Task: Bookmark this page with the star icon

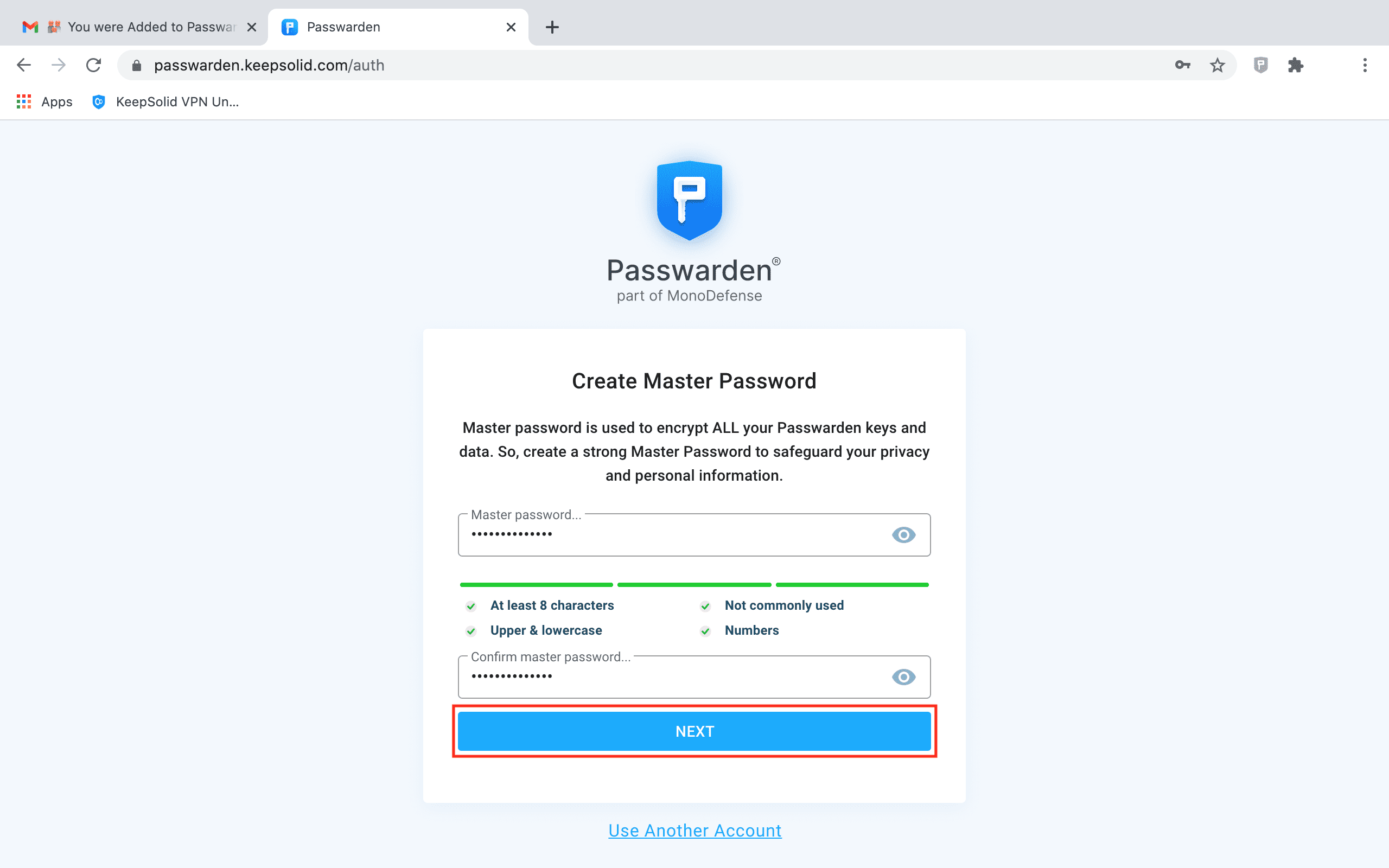Action: tap(1217, 66)
